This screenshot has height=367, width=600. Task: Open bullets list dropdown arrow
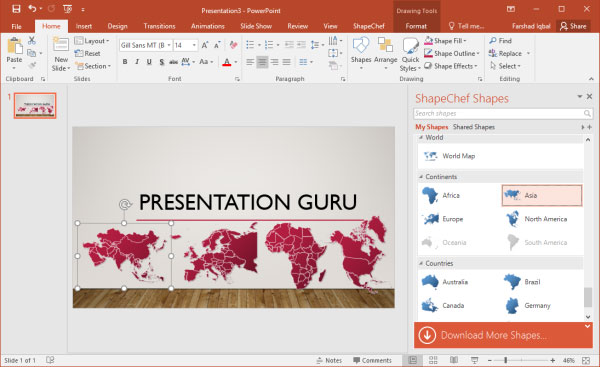(x=259, y=45)
